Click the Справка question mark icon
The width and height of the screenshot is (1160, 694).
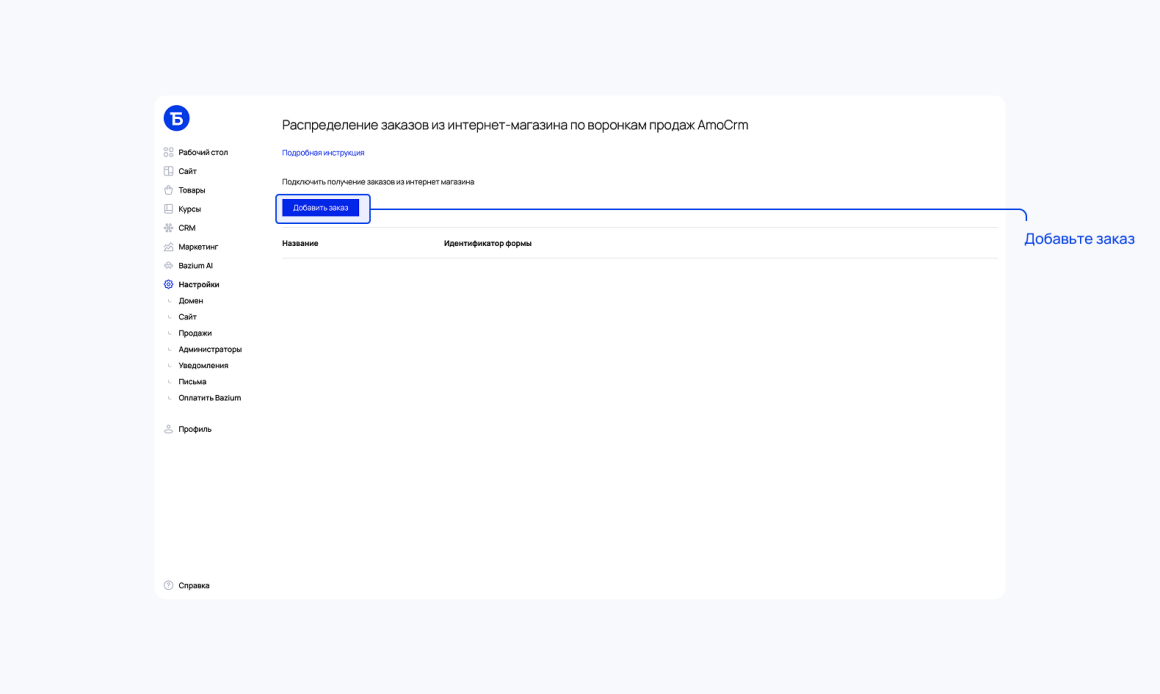(169, 585)
